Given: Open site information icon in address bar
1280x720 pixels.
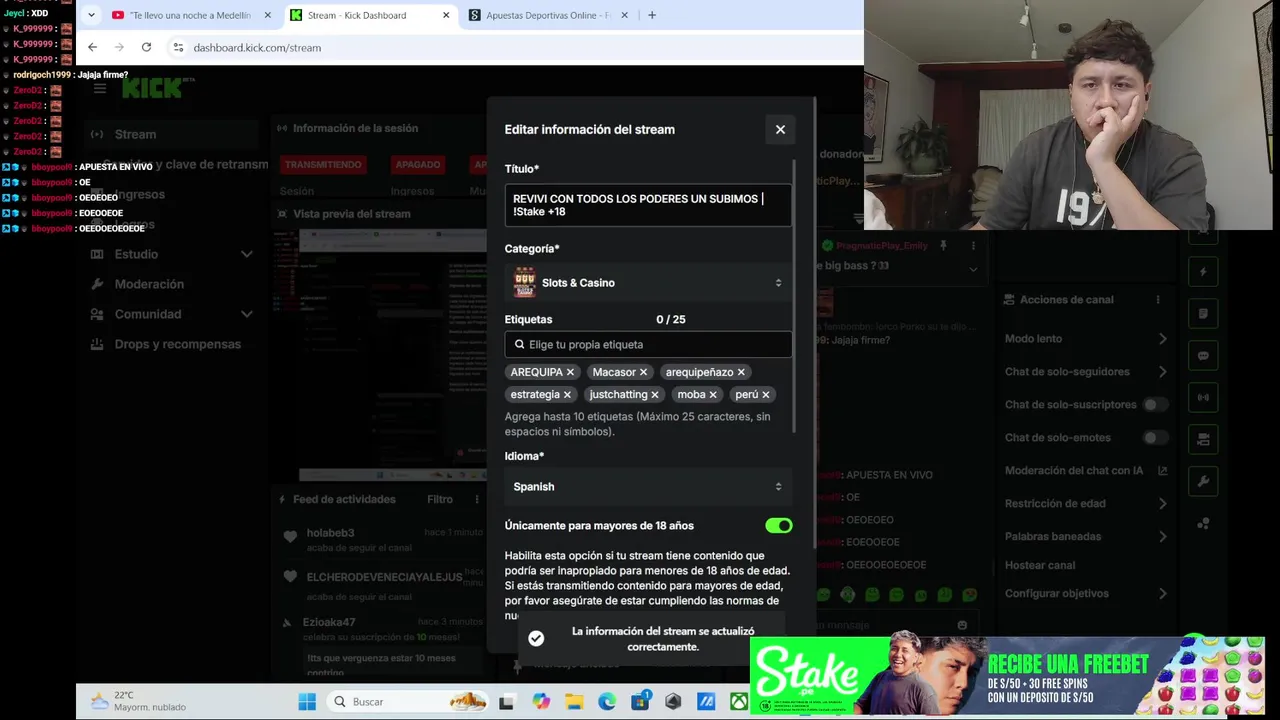Looking at the screenshot, I should [x=178, y=47].
